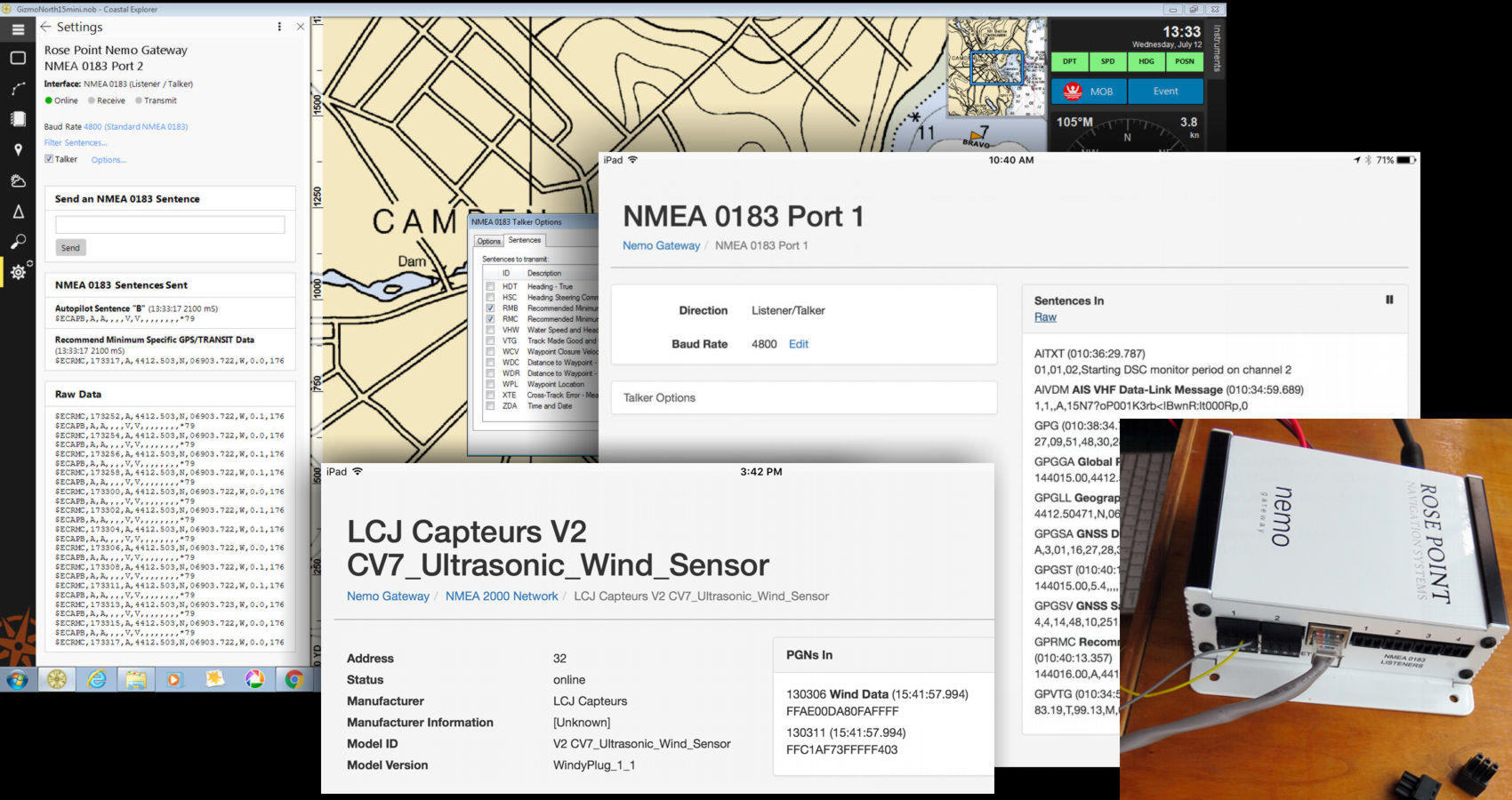Click the NMEA 0183 sentence input field
1512x800 pixels.
tap(170, 224)
